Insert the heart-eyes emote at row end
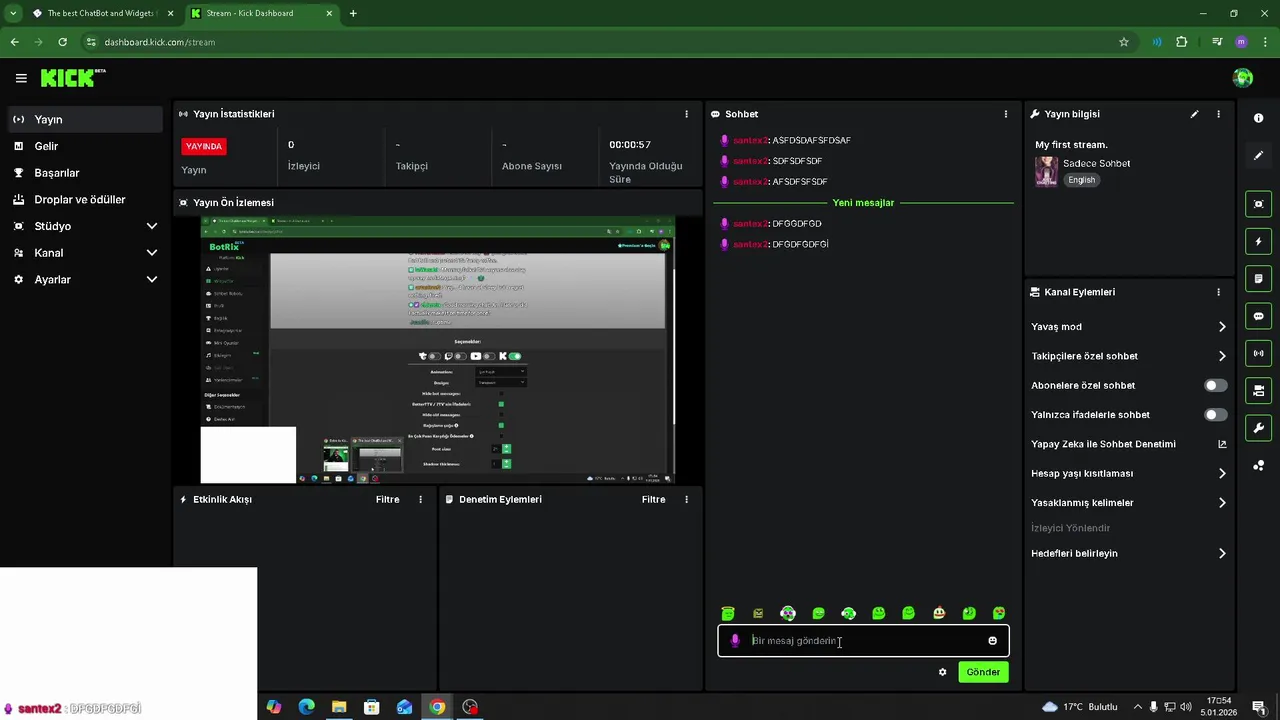Screen dimensions: 1280x720 point(998,613)
